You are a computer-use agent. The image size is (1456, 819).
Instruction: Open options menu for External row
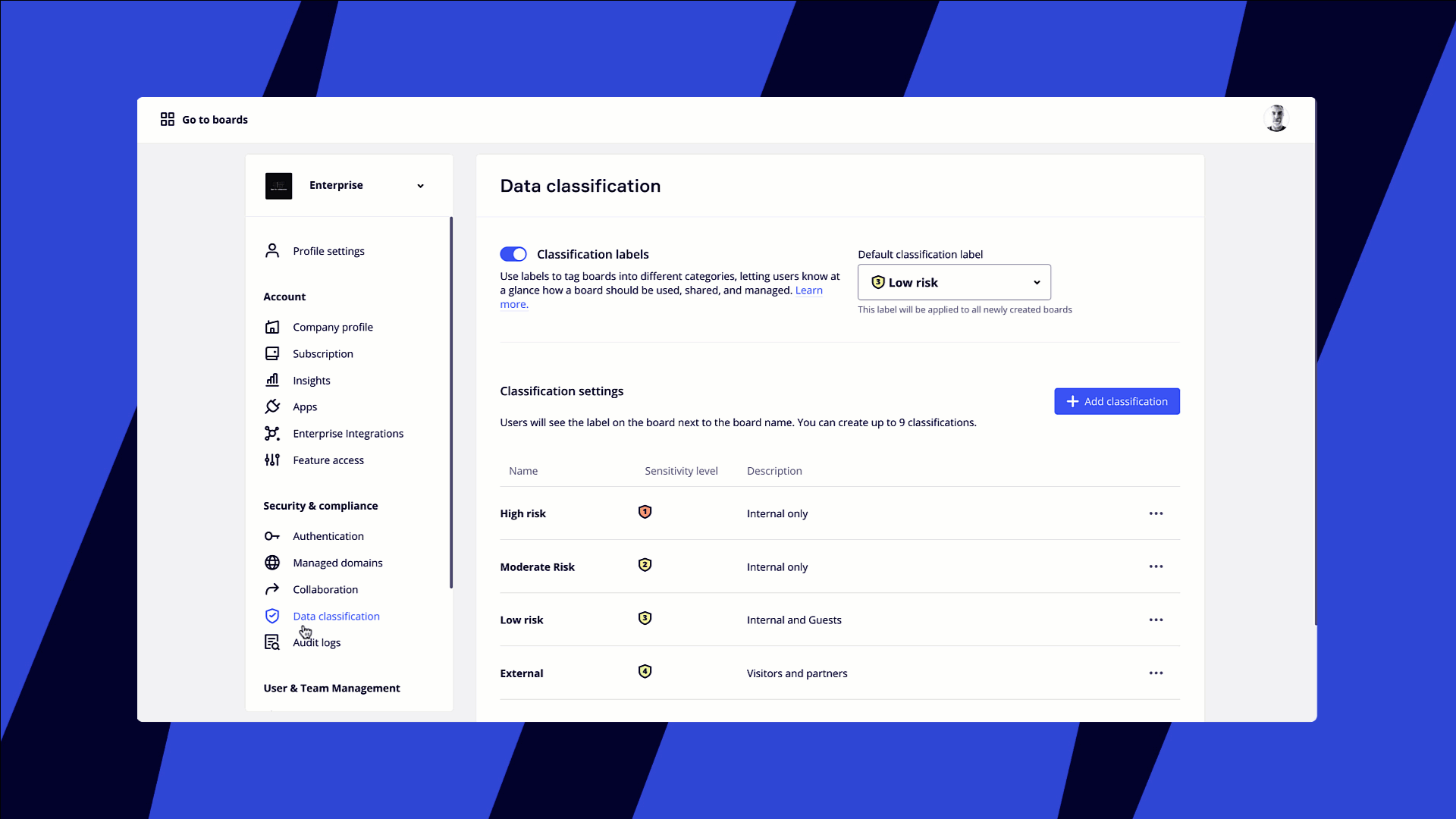click(x=1156, y=673)
